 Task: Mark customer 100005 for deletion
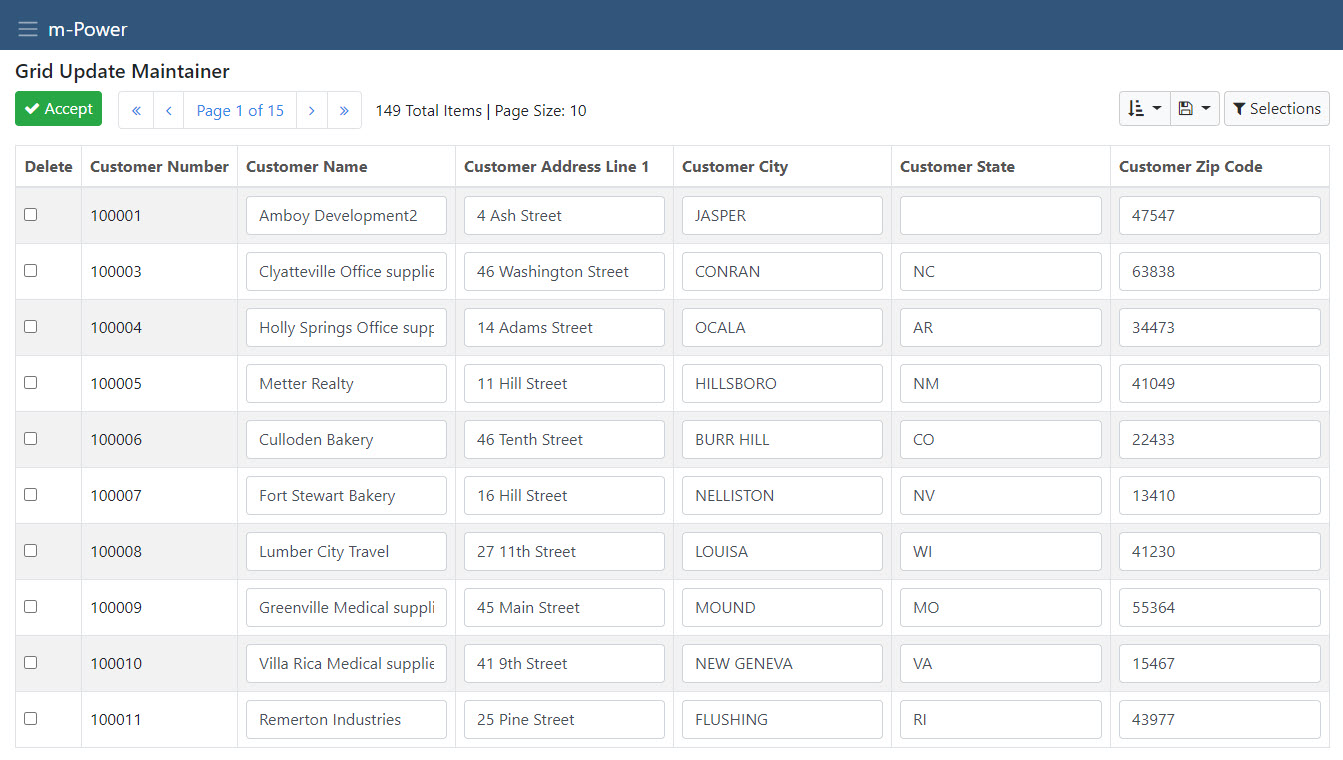pos(31,383)
